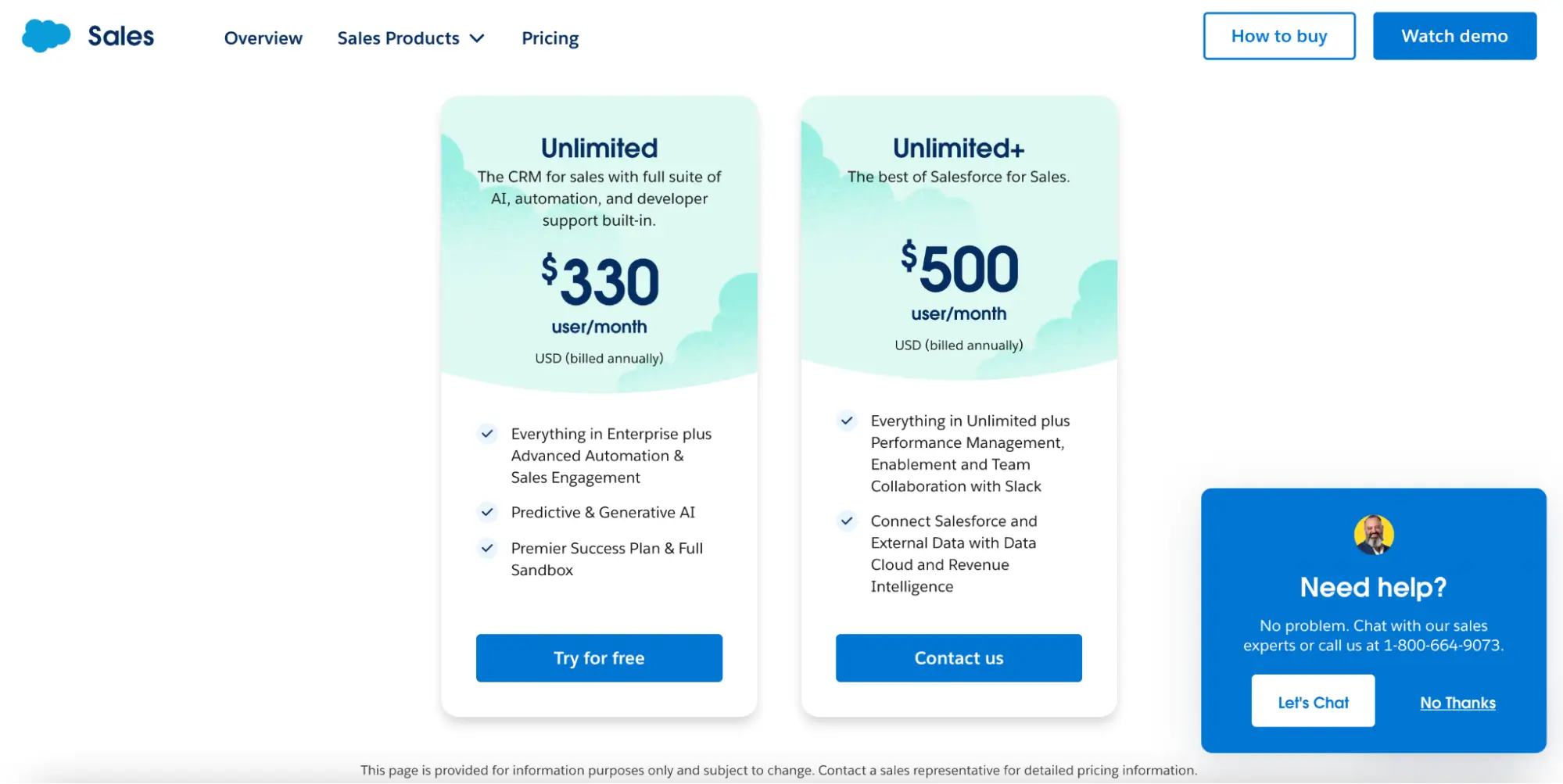Click the Sales brand title text
The width and height of the screenshot is (1563, 784).
(120, 36)
